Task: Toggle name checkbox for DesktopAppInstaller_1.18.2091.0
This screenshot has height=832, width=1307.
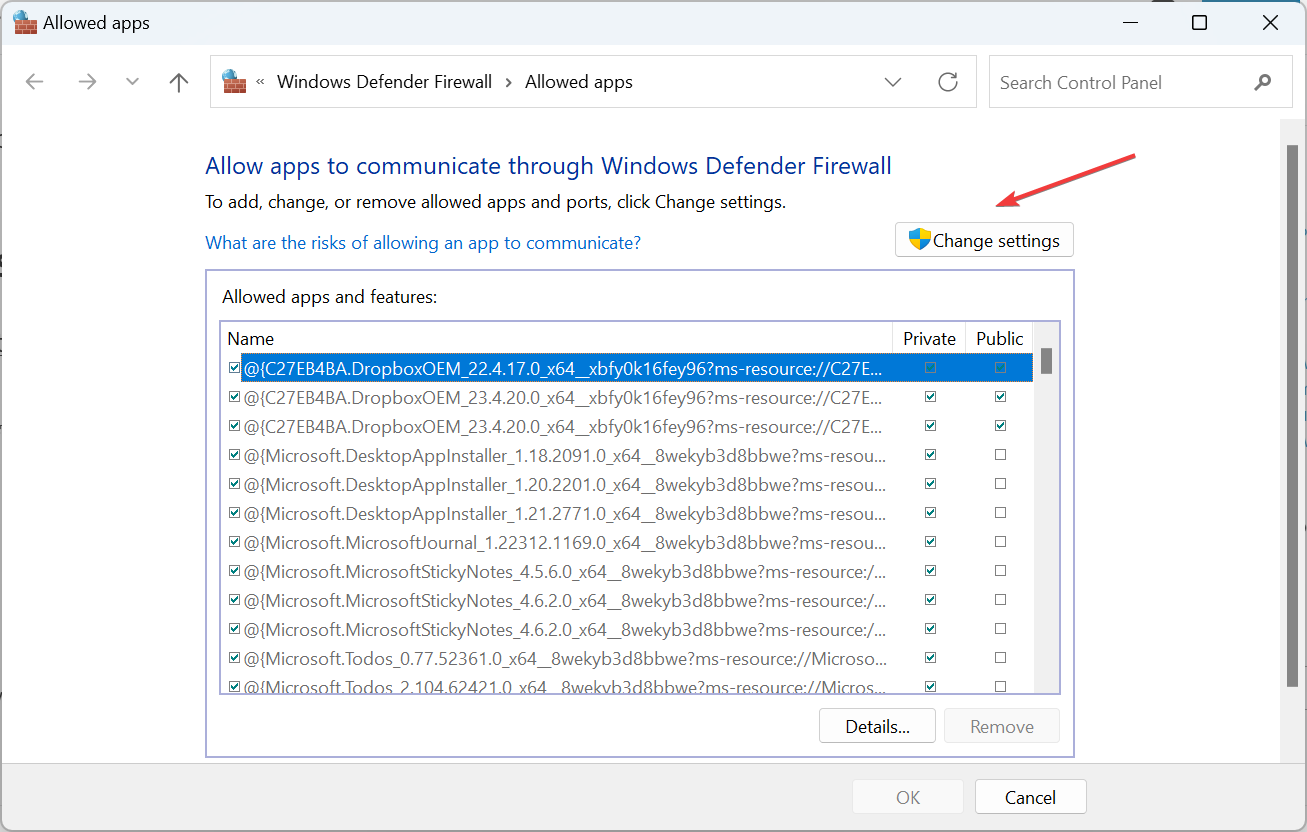Action: (x=234, y=455)
